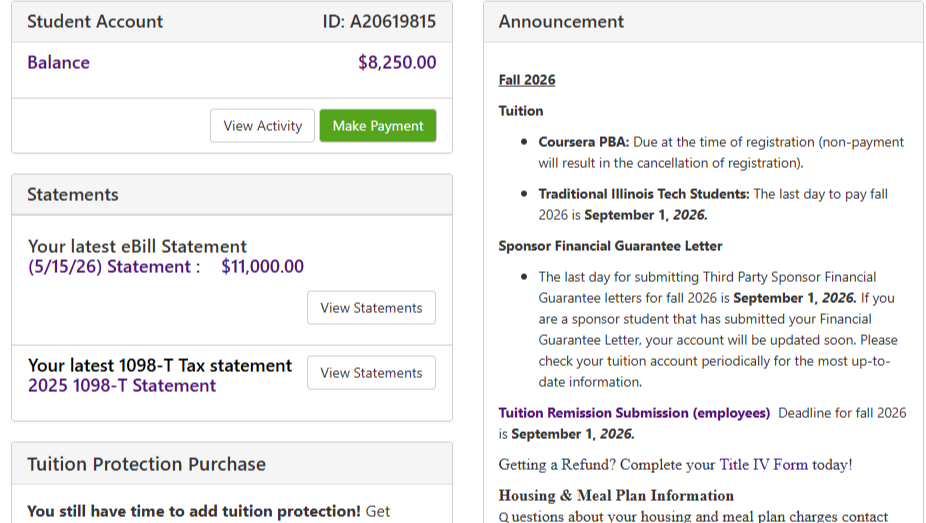Viewport: 926px width, 523px height.
Task: Open View Activity for the student account
Action: 262,126
